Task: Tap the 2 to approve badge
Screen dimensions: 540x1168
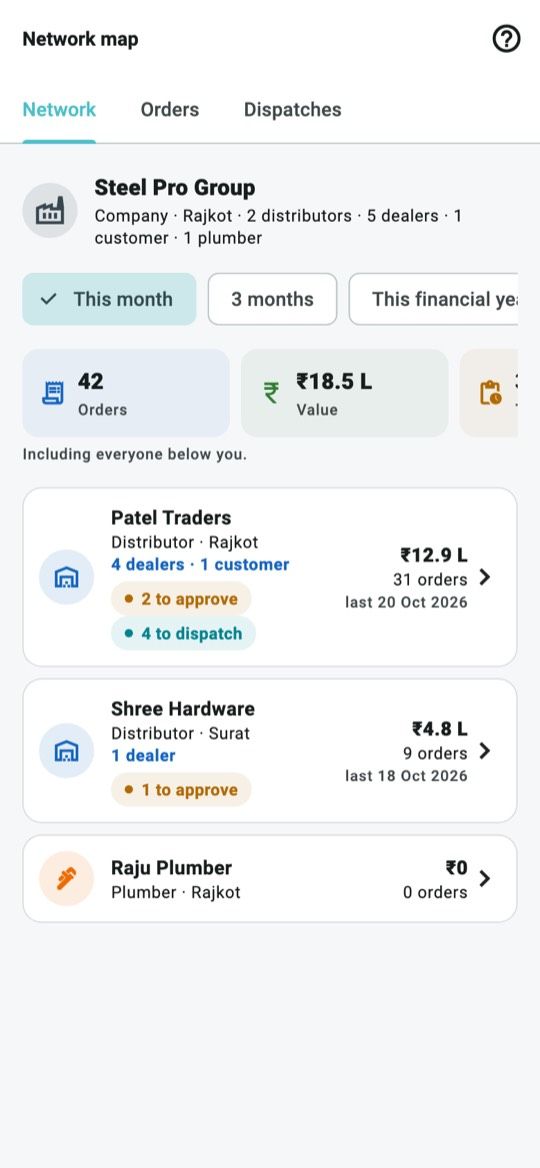Action: pyautogui.click(x=181, y=599)
